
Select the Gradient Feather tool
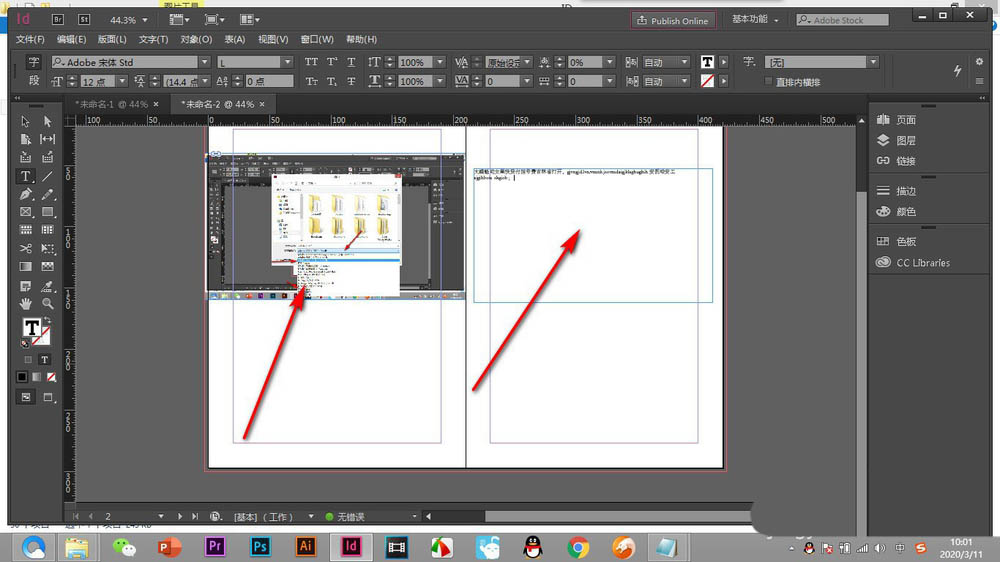click(47, 267)
